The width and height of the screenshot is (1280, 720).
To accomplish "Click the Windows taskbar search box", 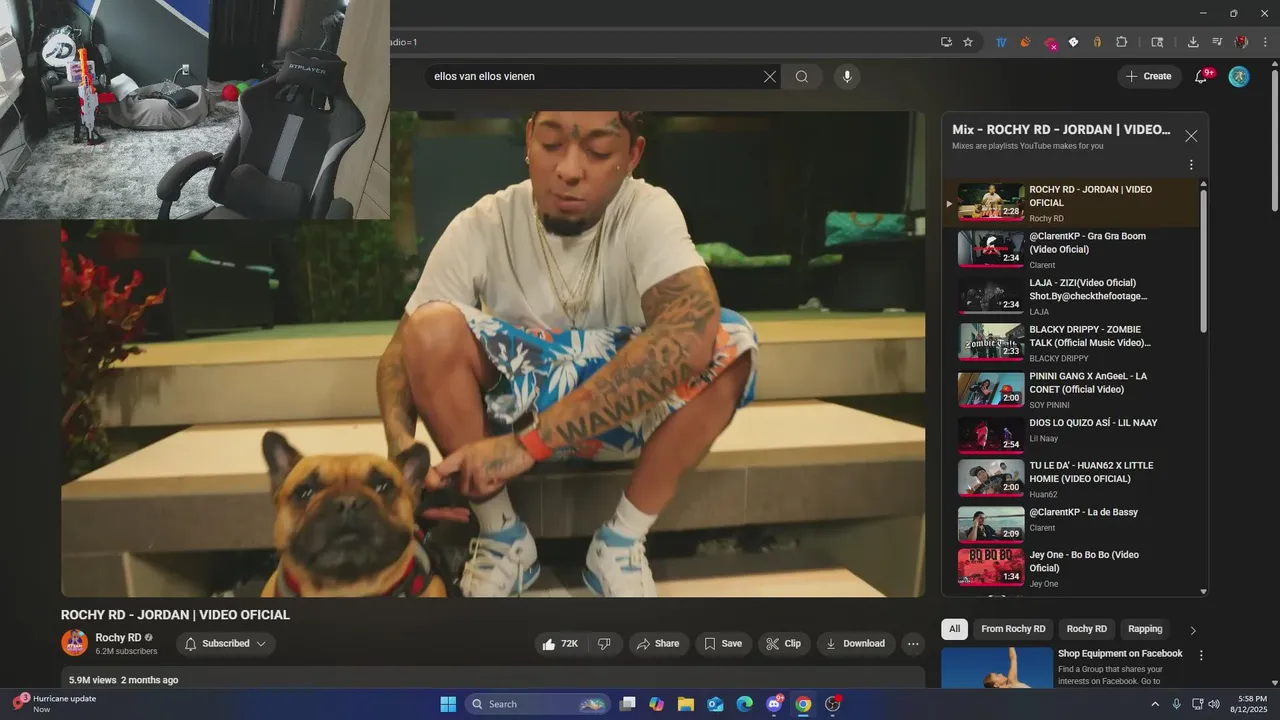I will [x=538, y=704].
